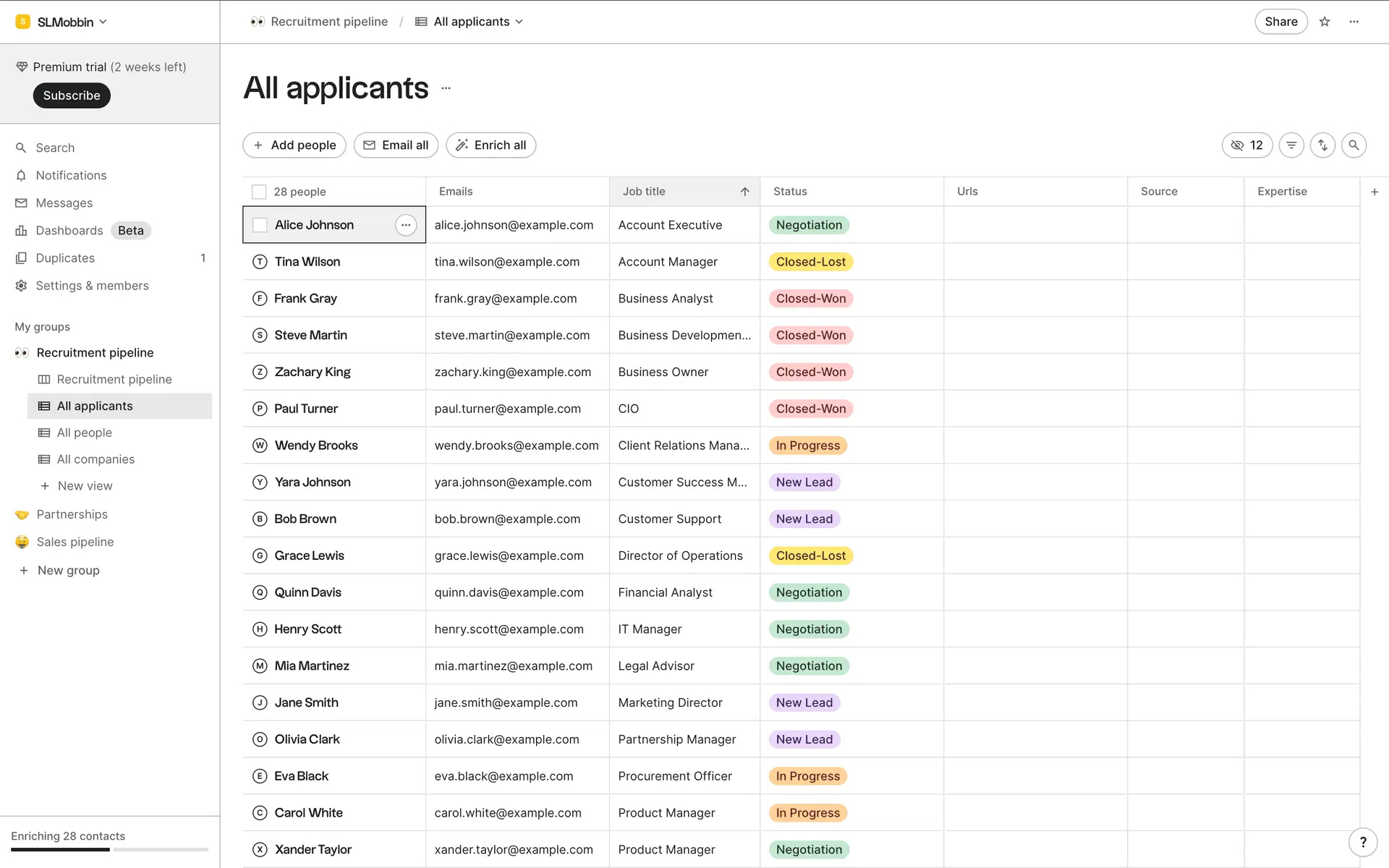Open Alice Johnson row options menu
Image resolution: width=1389 pixels, height=868 pixels.
pyautogui.click(x=406, y=225)
